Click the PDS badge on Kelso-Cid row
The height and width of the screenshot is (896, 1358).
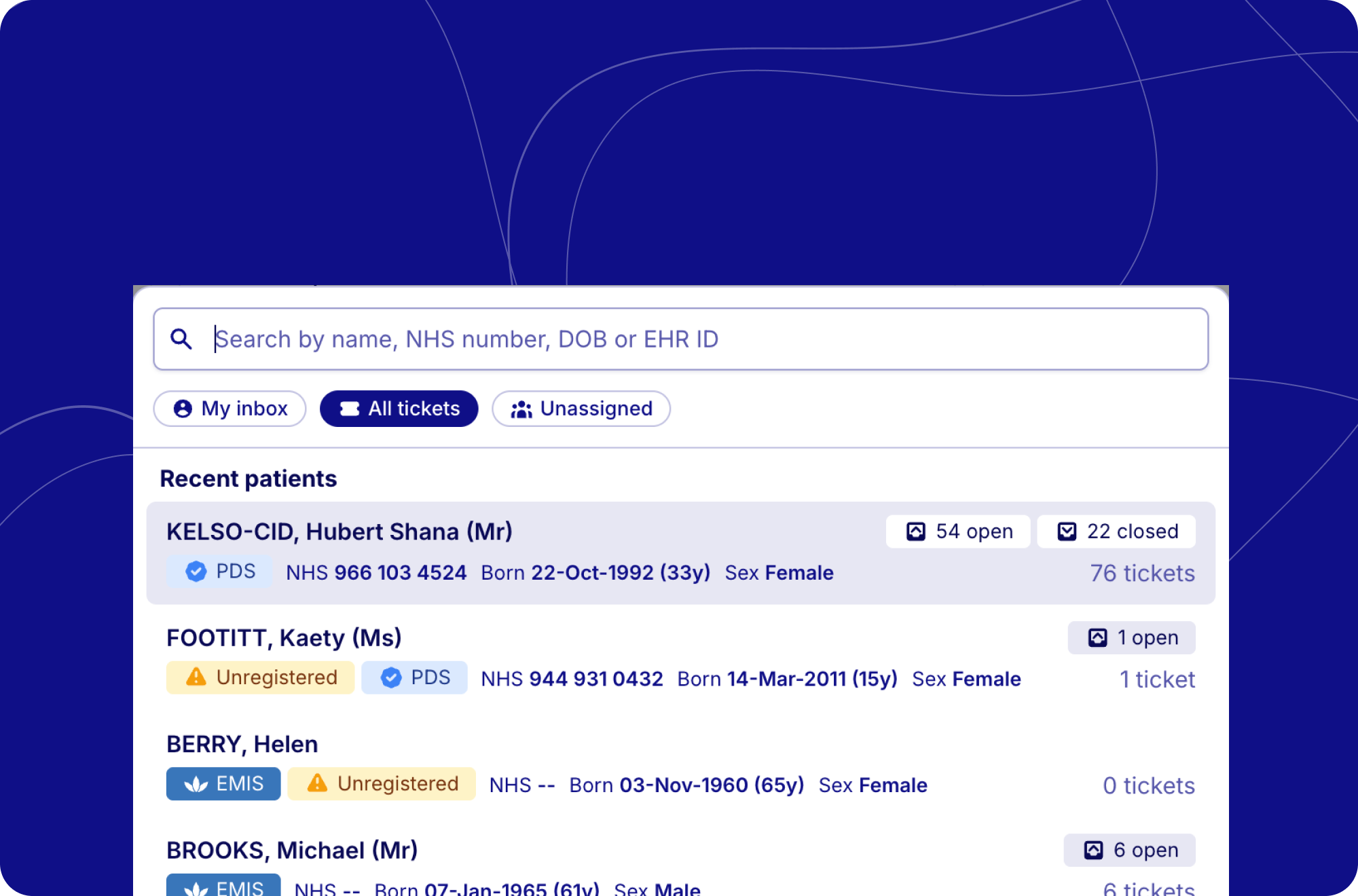(219, 572)
